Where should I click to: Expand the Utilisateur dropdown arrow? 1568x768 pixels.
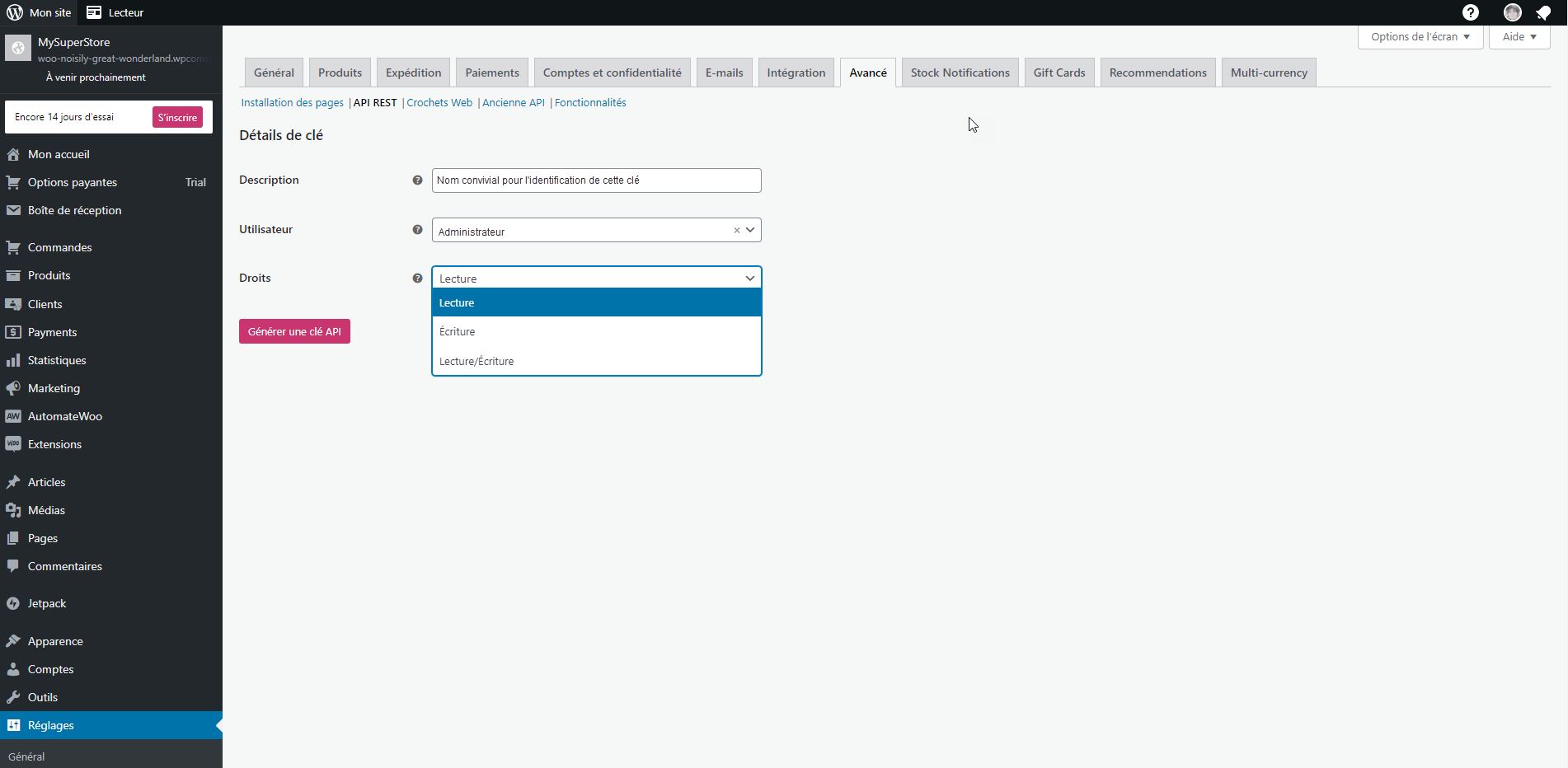click(750, 230)
